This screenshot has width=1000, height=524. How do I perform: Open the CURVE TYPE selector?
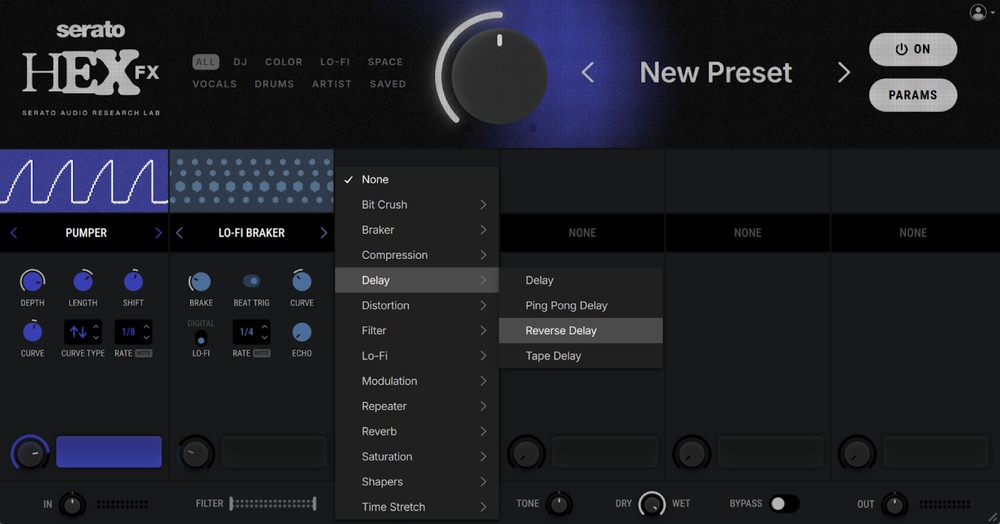tap(82, 332)
